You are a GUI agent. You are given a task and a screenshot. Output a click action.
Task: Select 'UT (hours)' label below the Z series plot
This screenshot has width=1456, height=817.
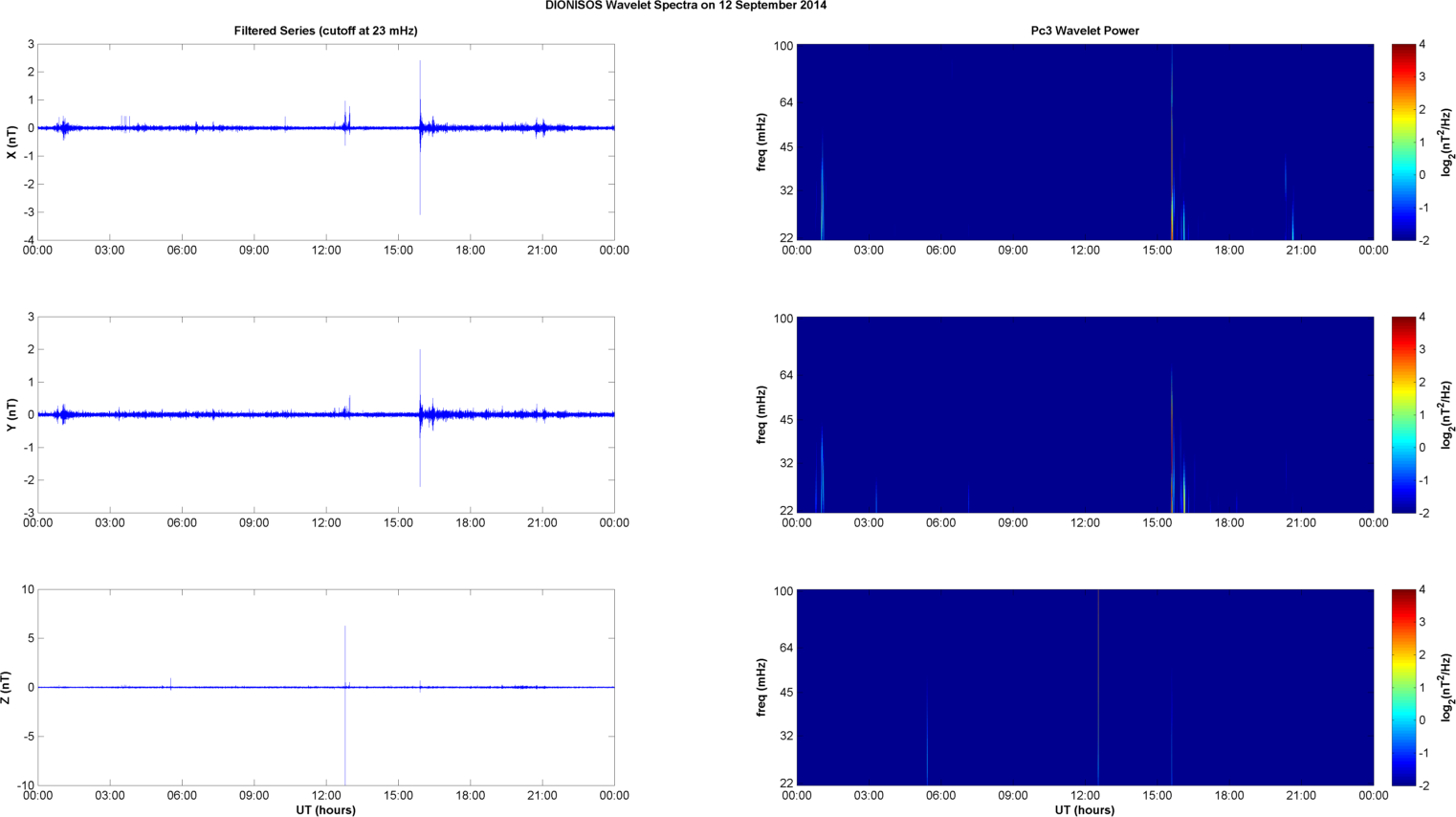325,810
